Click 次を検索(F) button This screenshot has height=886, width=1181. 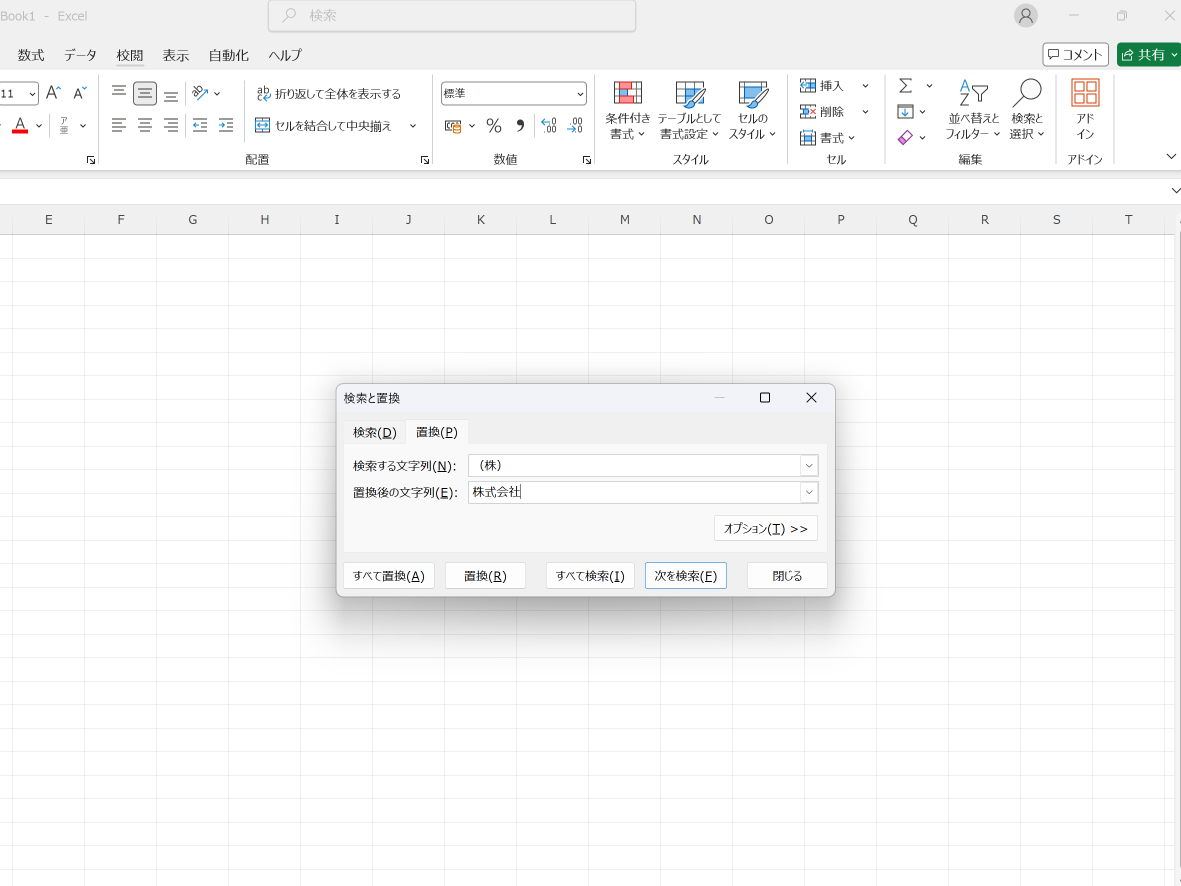pyautogui.click(x=685, y=576)
